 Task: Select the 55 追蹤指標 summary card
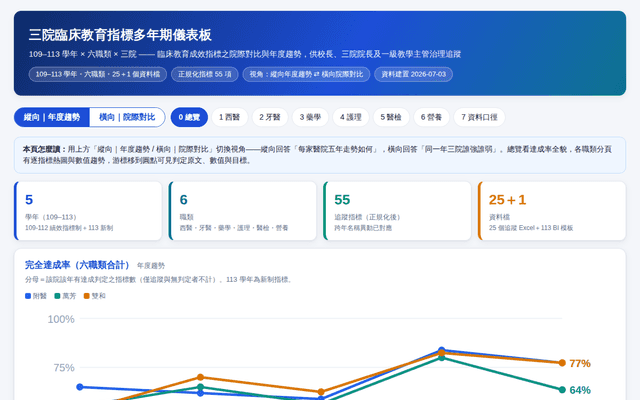click(397, 211)
